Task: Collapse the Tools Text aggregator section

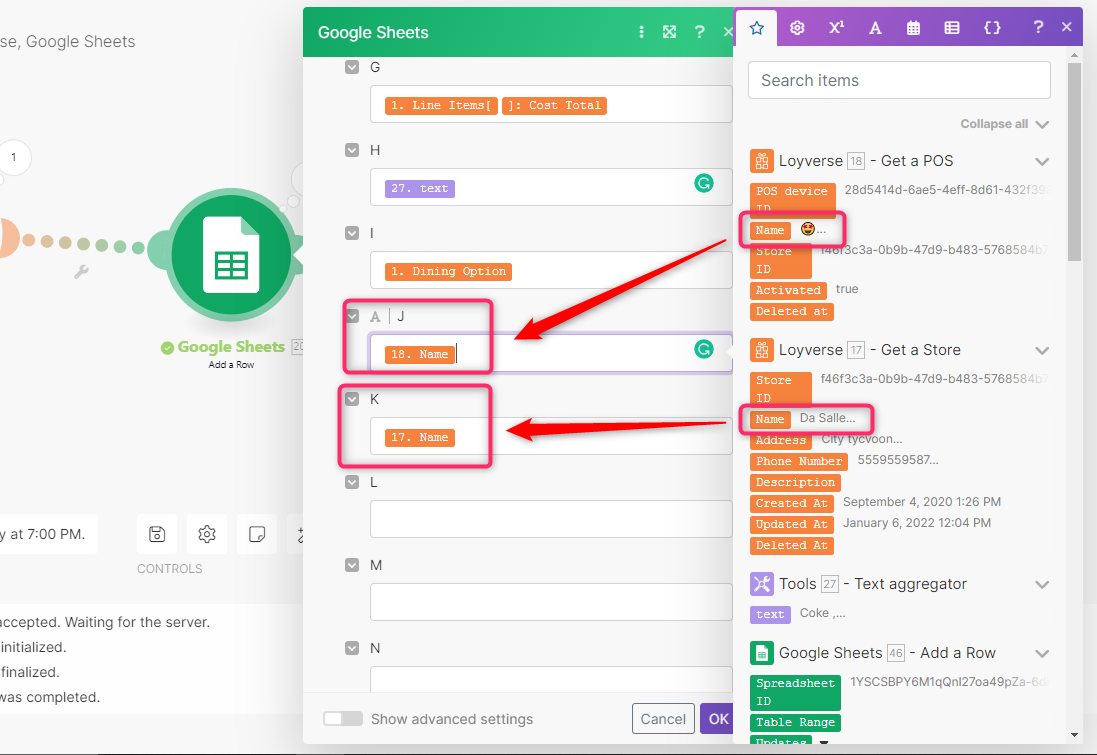Action: tap(1042, 584)
